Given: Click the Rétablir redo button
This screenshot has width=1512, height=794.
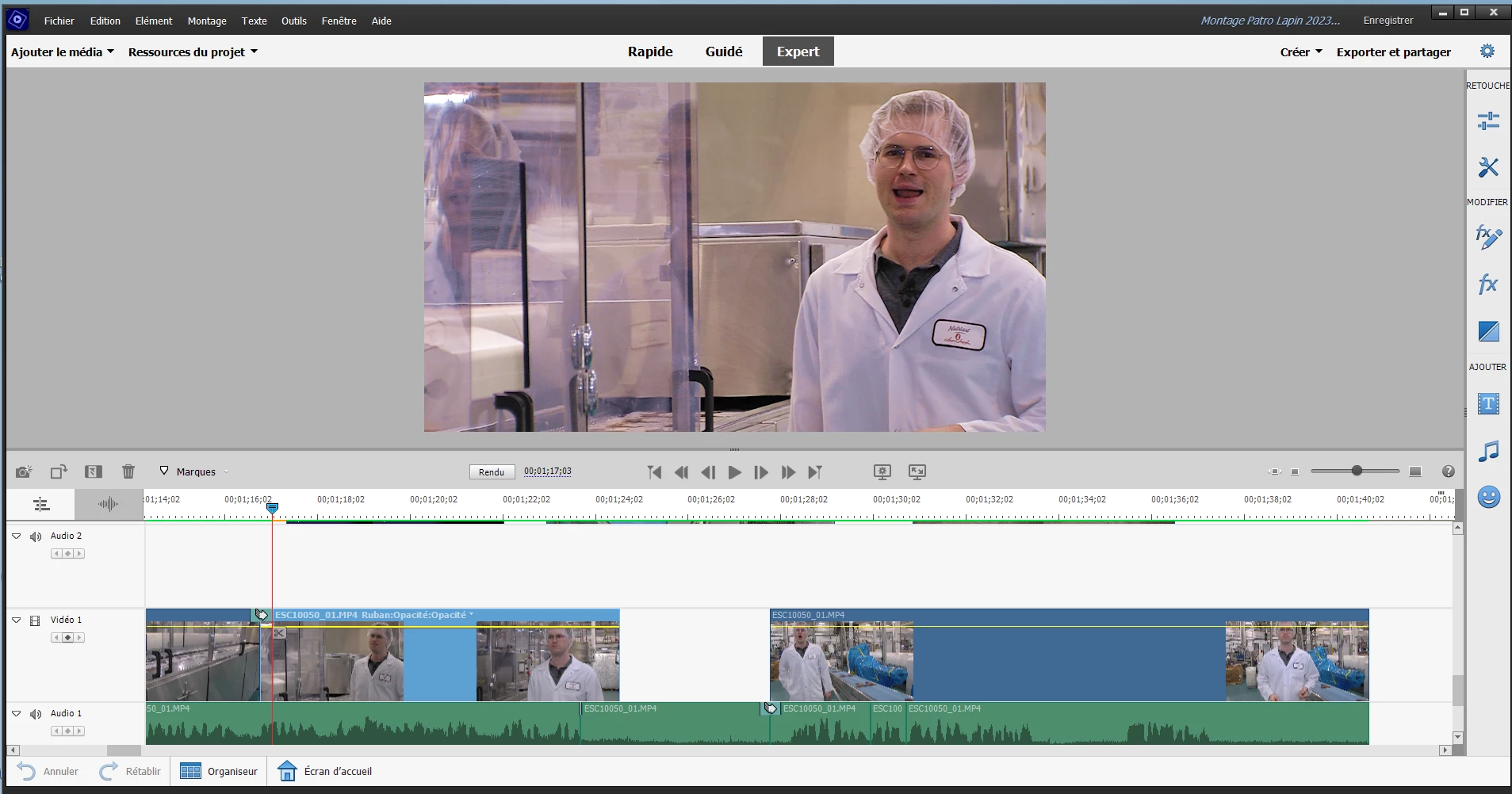Looking at the screenshot, I should (x=130, y=771).
